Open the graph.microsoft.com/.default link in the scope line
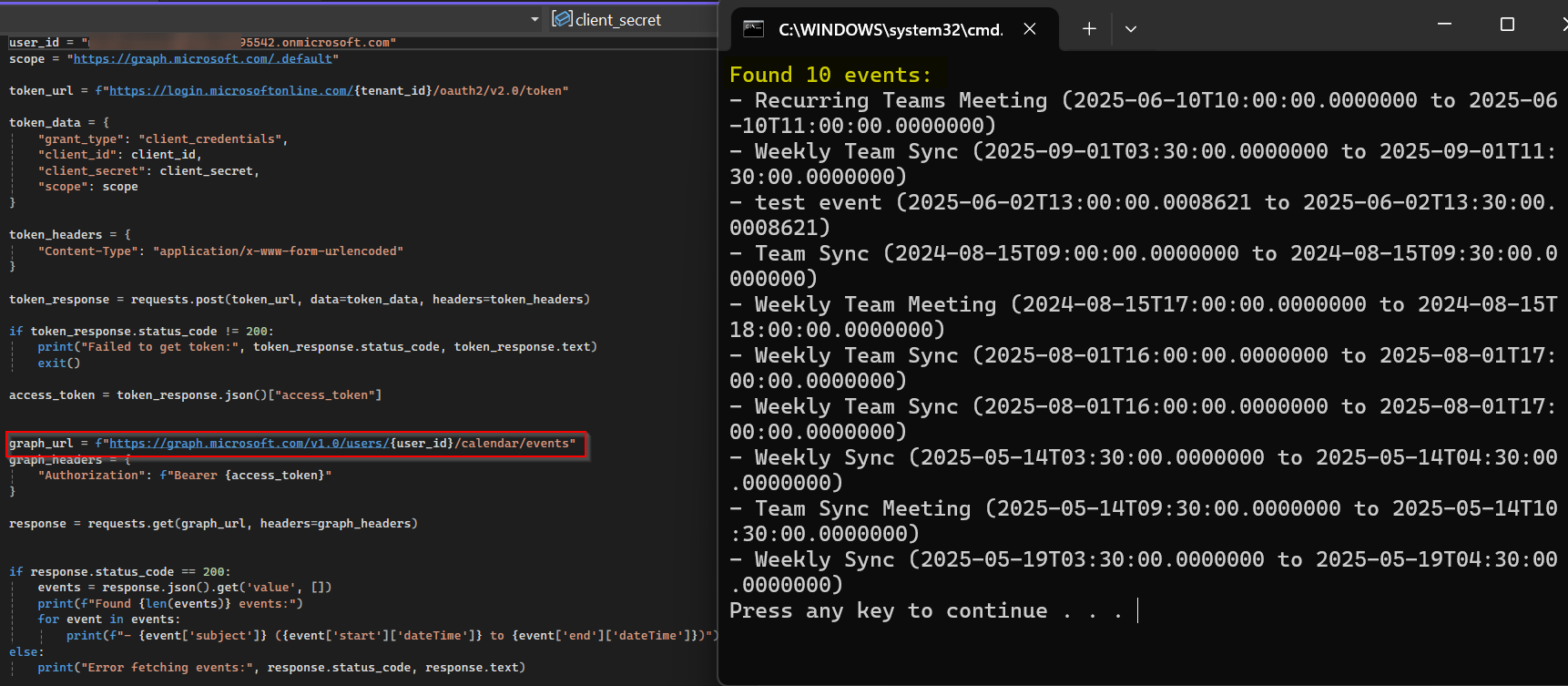The image size is (1568, 686). pyautogui.click(x=203, y=59)
